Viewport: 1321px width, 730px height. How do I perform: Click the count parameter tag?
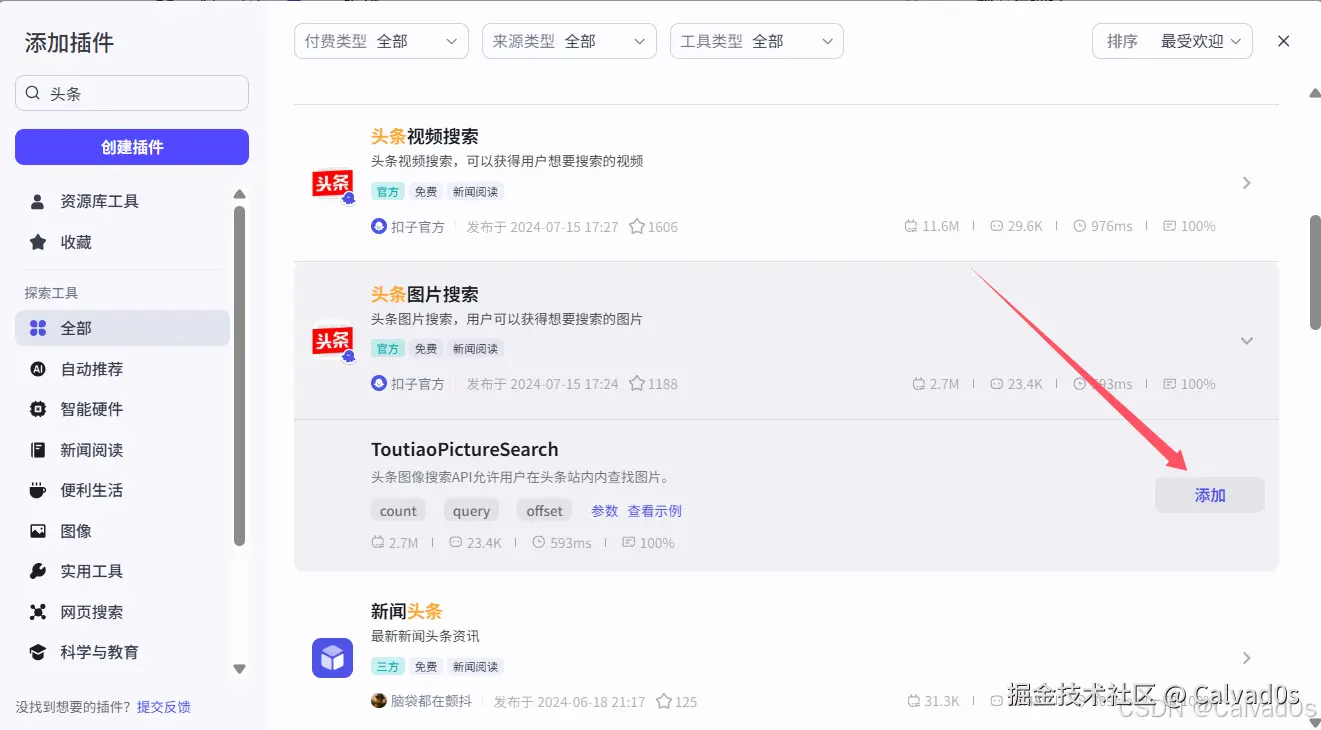pos(398,511)
